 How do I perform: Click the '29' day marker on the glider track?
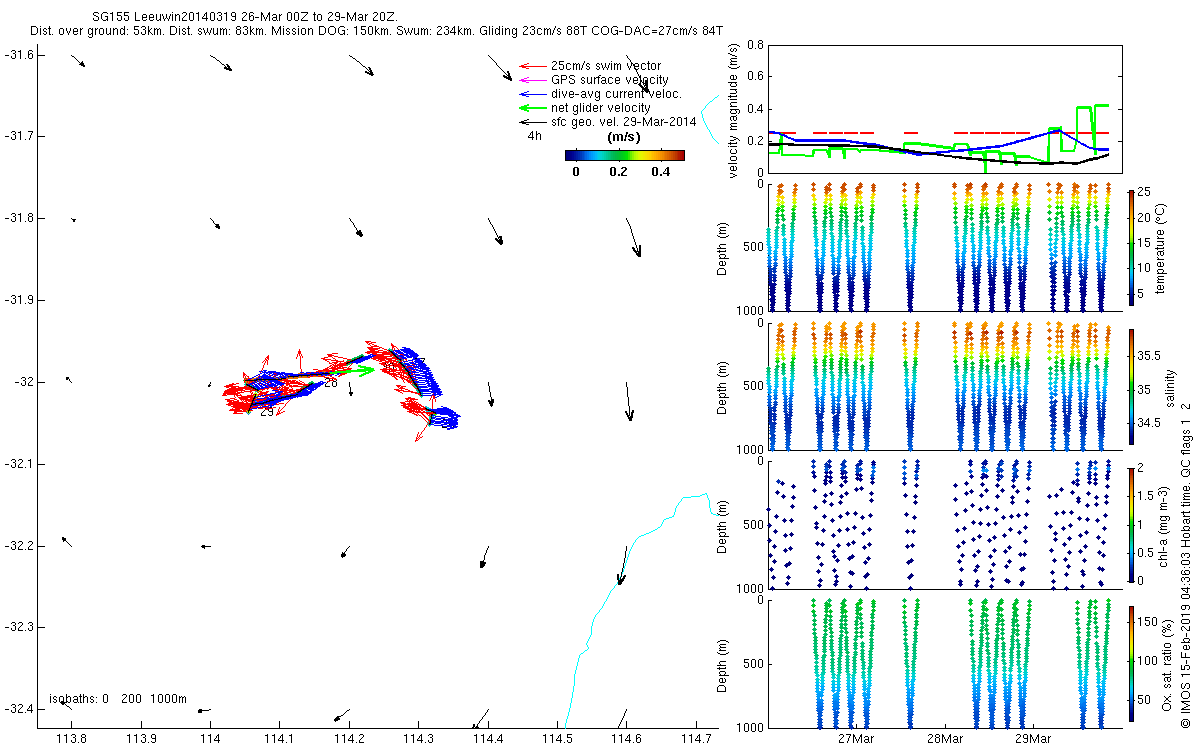[x=266, y=411]
